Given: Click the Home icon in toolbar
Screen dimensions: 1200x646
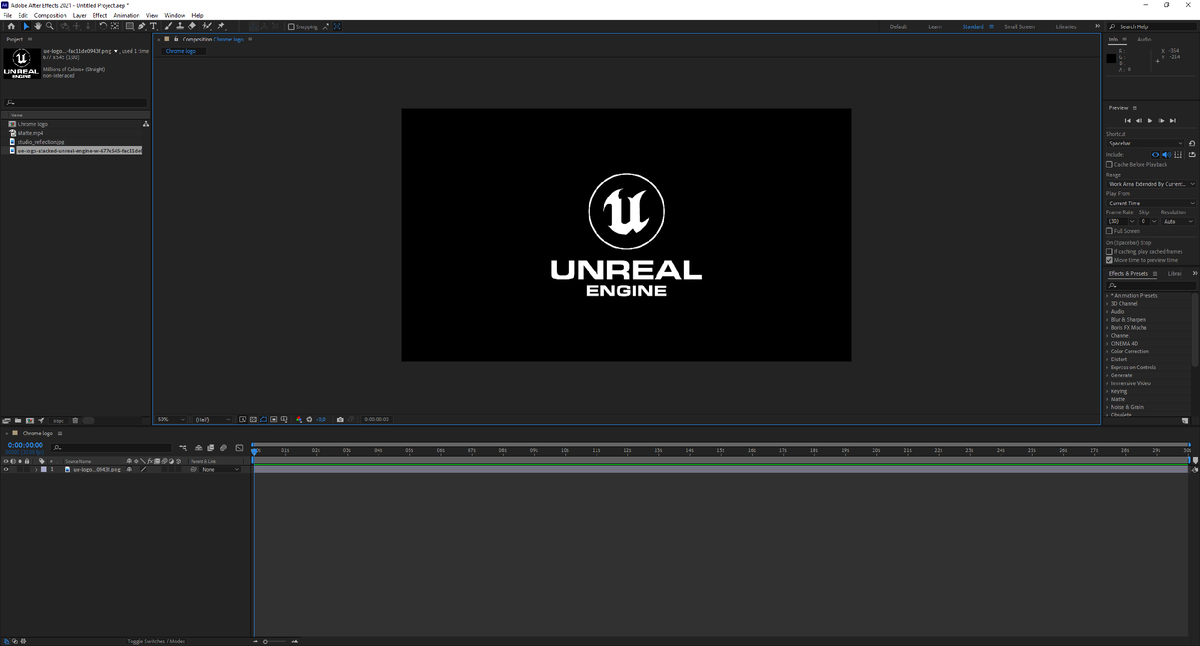Looking at the screenshot, I should point(11,26).
